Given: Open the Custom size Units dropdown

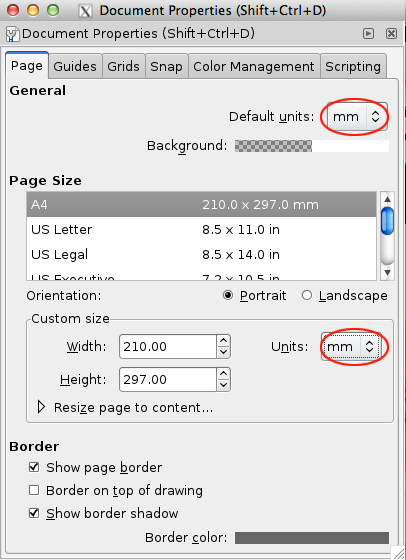Looking at the screenshot, I should coord(351,346).
